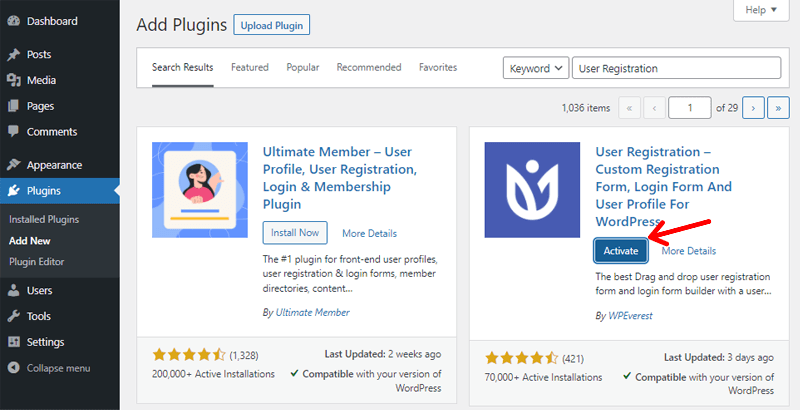
Task: Click the Upload Plugin button
Action: [271, 25]
